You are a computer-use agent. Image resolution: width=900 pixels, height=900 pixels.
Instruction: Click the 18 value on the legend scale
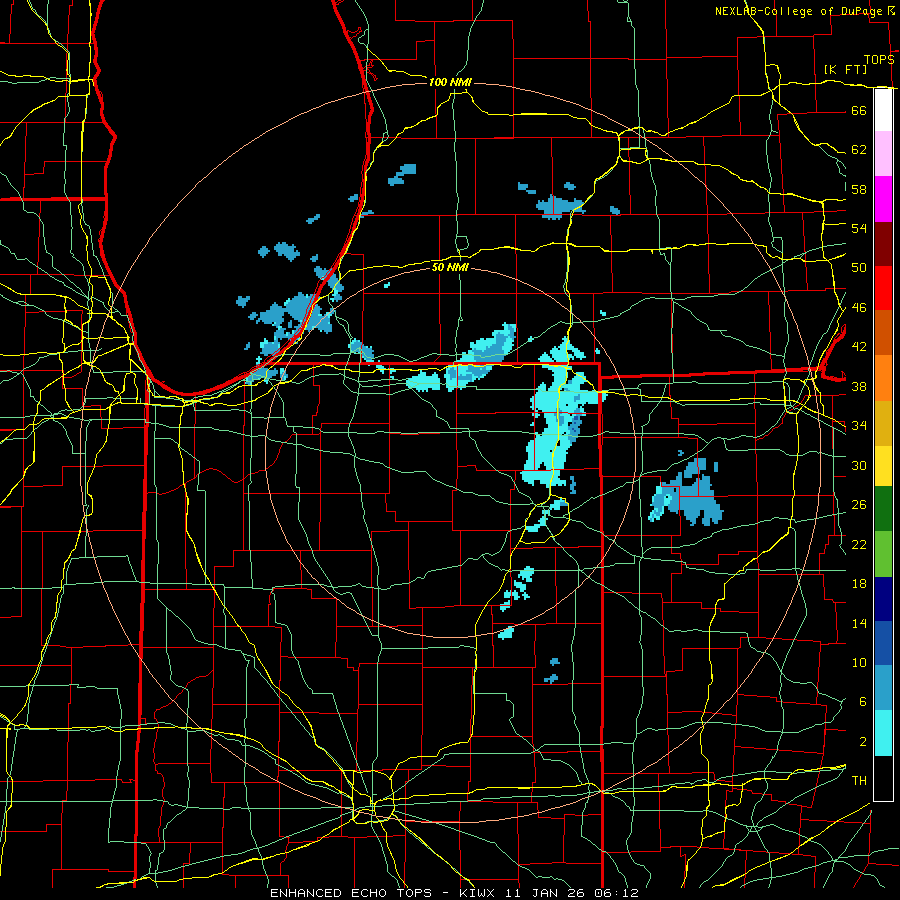click(859, 584)
